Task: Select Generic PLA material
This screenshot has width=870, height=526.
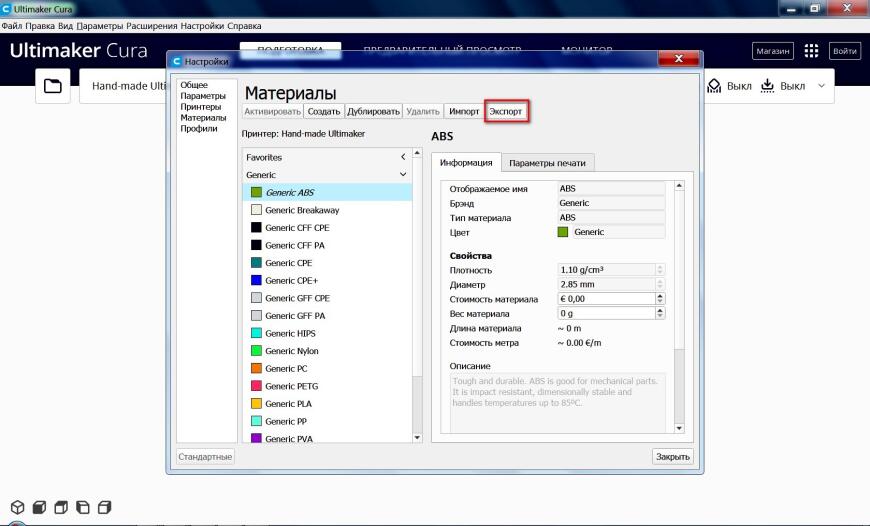Action: click(x=327, y=404)
